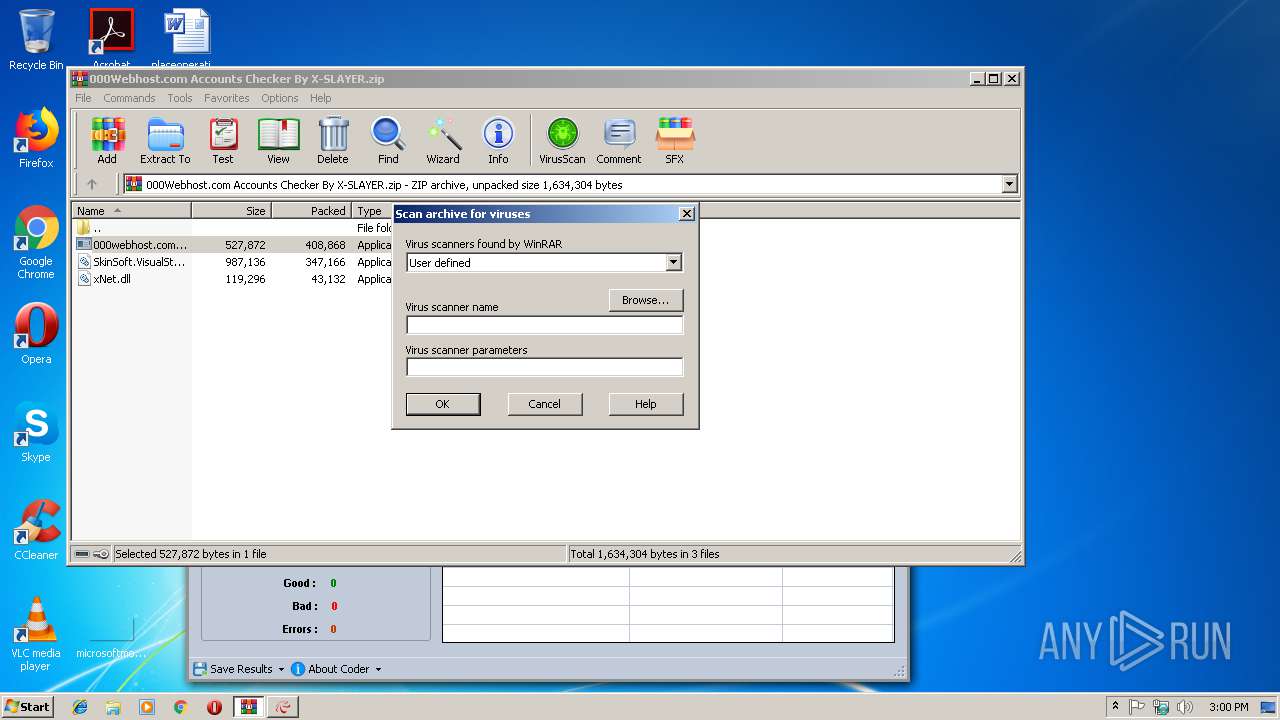Click the up one level arrow
Image resolution: width=1280 pixels, height=720 pixels.
point(92,184)
